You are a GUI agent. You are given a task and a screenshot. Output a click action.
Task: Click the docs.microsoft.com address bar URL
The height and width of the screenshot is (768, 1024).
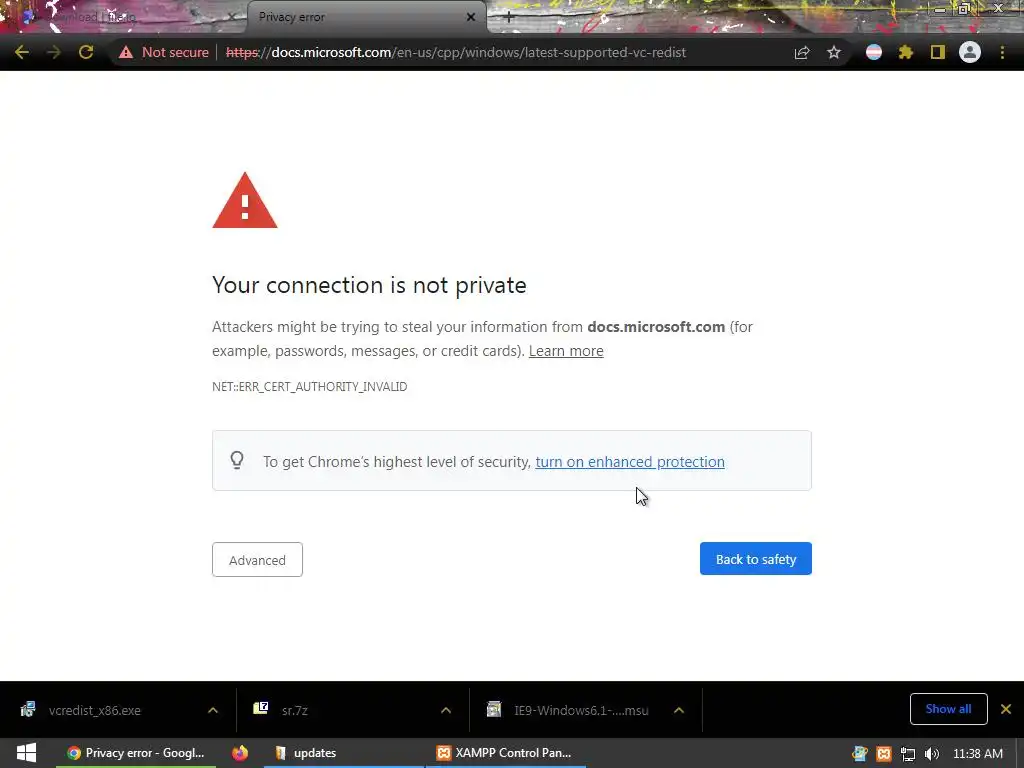pyautogui.click(x=456, y=52)
